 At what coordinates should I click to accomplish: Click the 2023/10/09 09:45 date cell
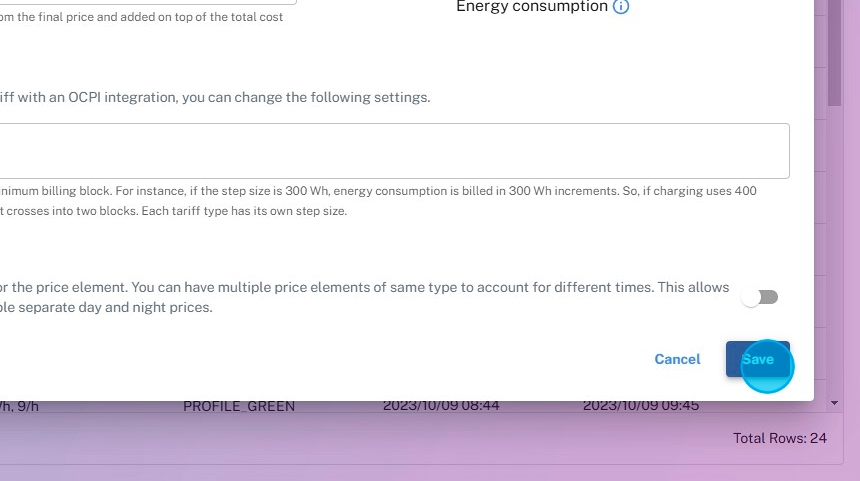pos(641,406)
